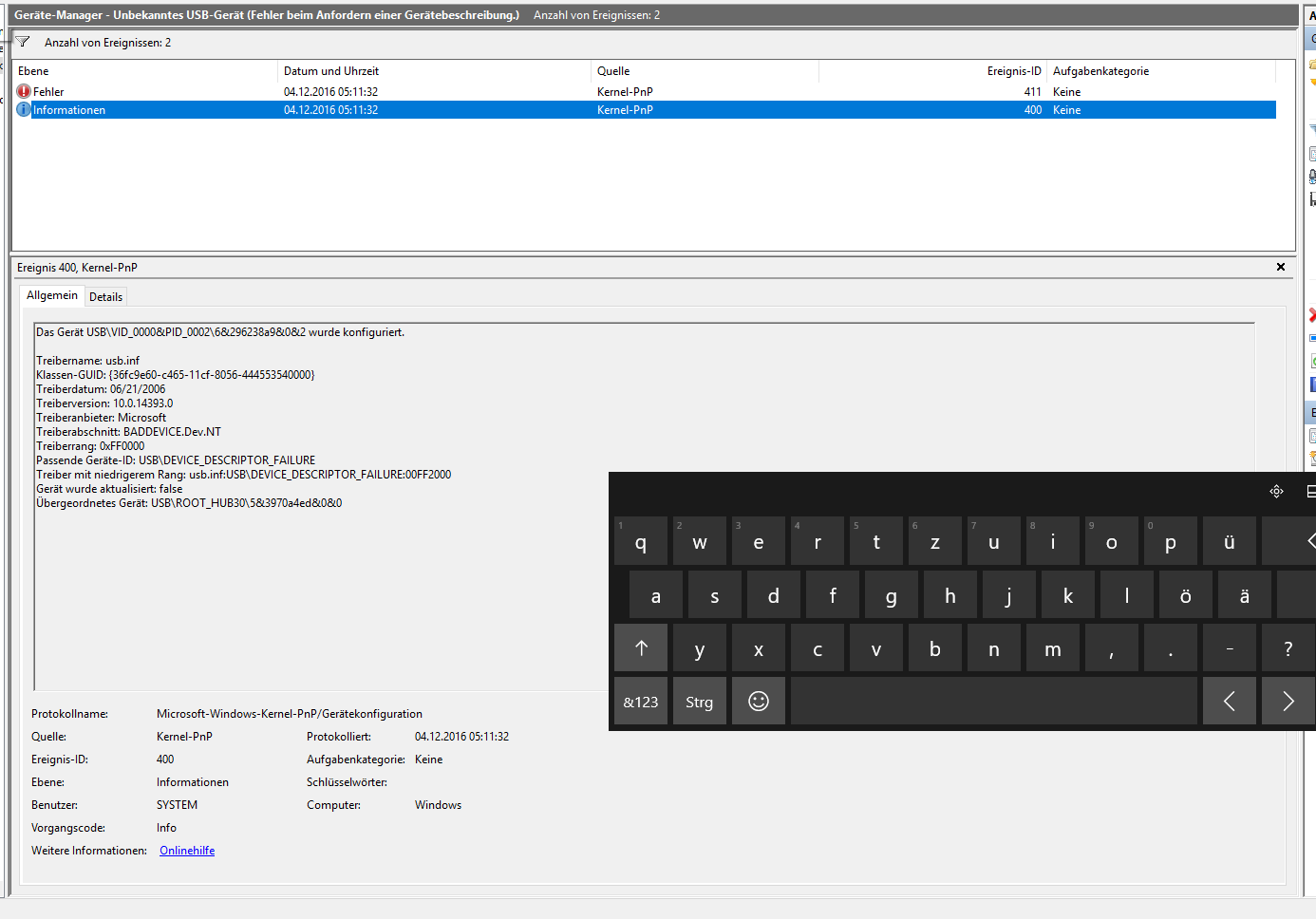Tap the a key on touch keyboard
1316x919 pixels.
click(x=656, y=595)
